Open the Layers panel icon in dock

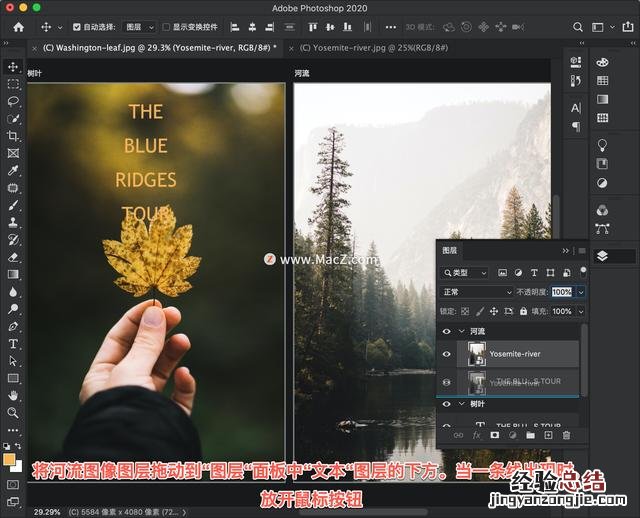pos(602,256)
